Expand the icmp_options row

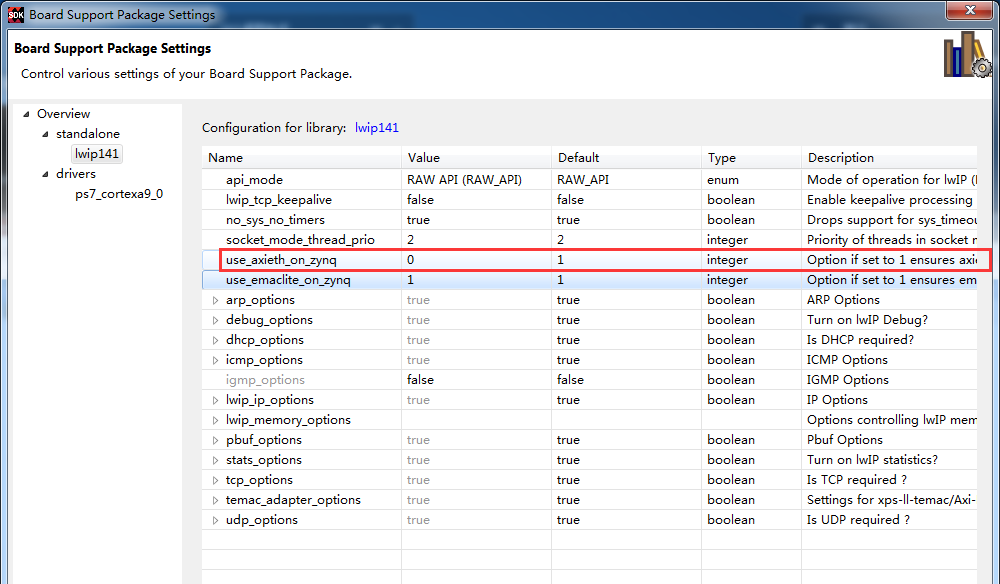tap(216, 360)
